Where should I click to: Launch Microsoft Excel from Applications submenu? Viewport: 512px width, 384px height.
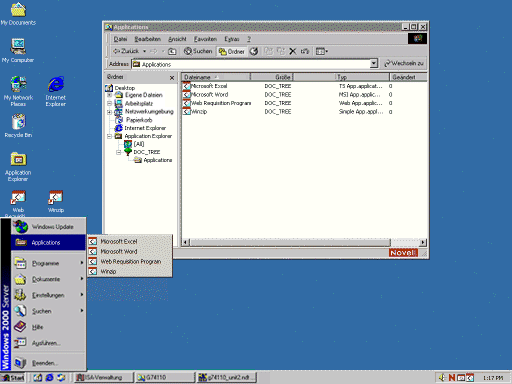tap(130, 241)
